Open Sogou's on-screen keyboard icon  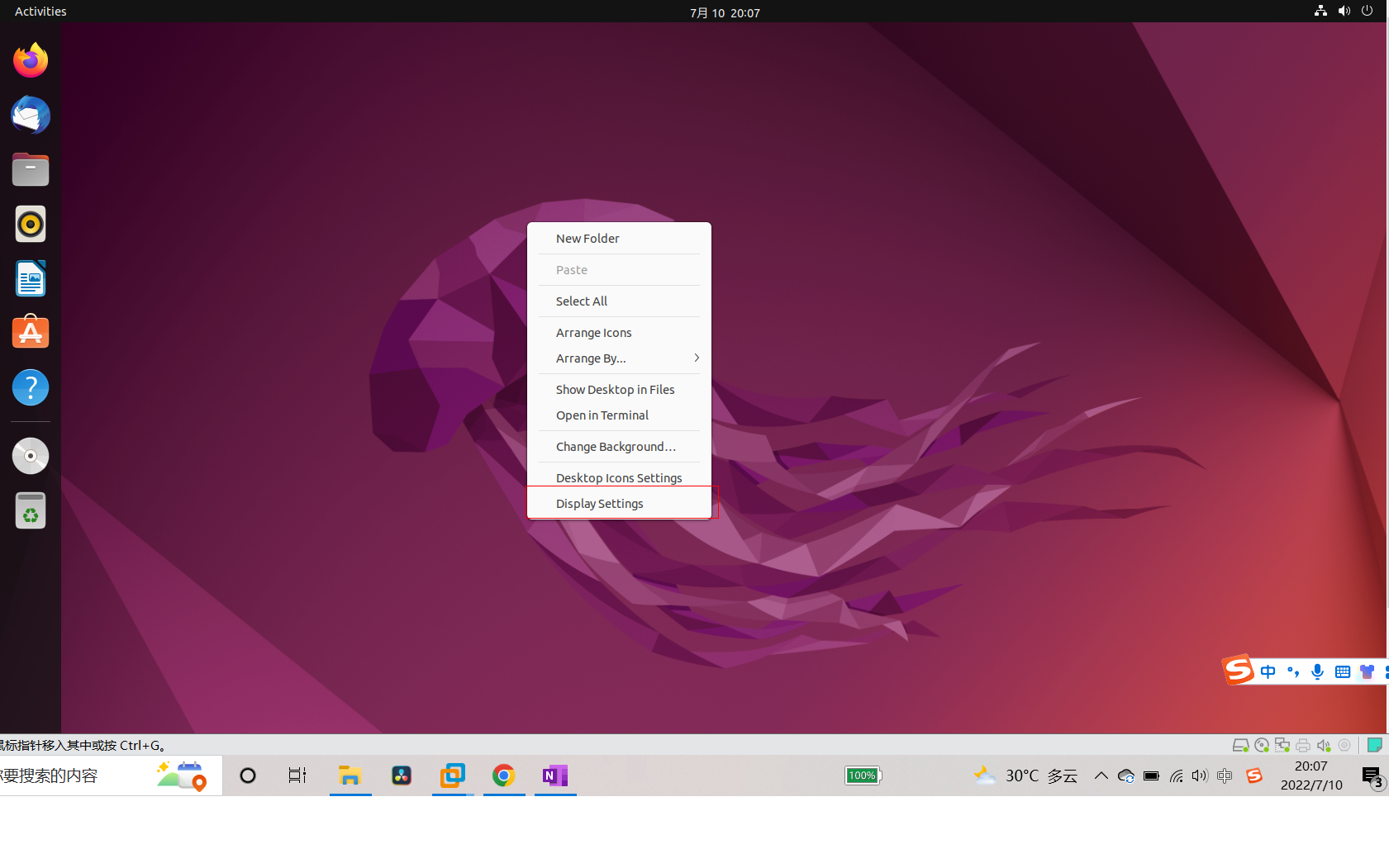1343,671
